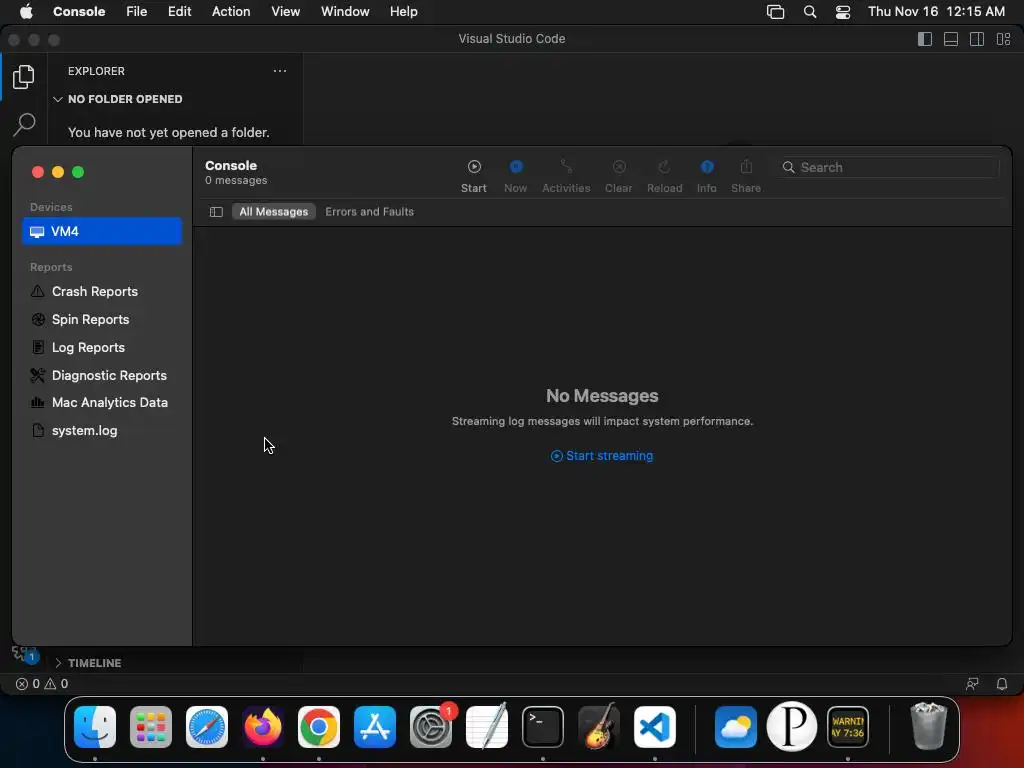Click the Share toolbar icon
The height and width of the screenshot is (768, 1024).
coord(746,167)
